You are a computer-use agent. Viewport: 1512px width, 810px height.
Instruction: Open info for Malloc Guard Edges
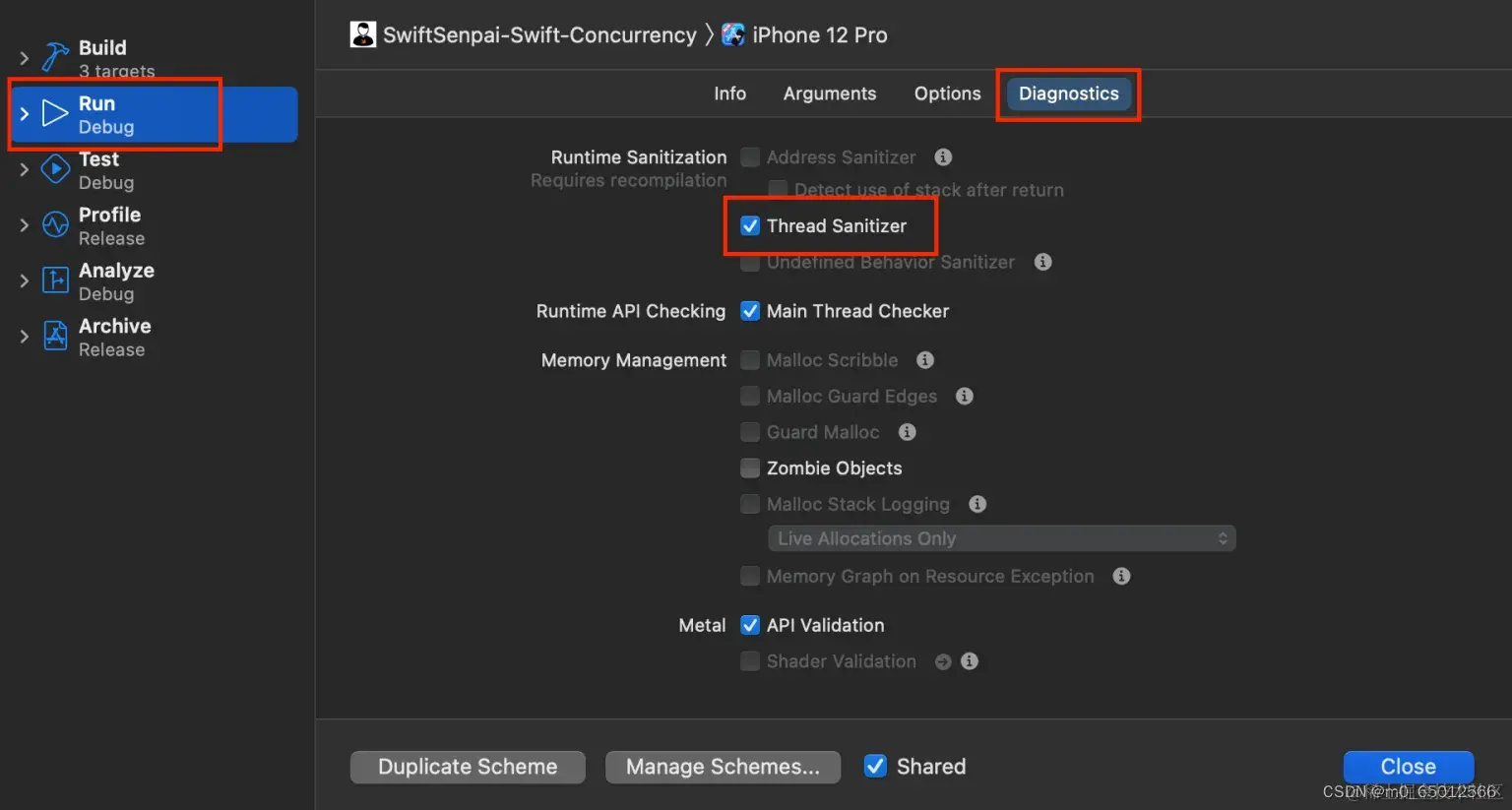[965, 396]
